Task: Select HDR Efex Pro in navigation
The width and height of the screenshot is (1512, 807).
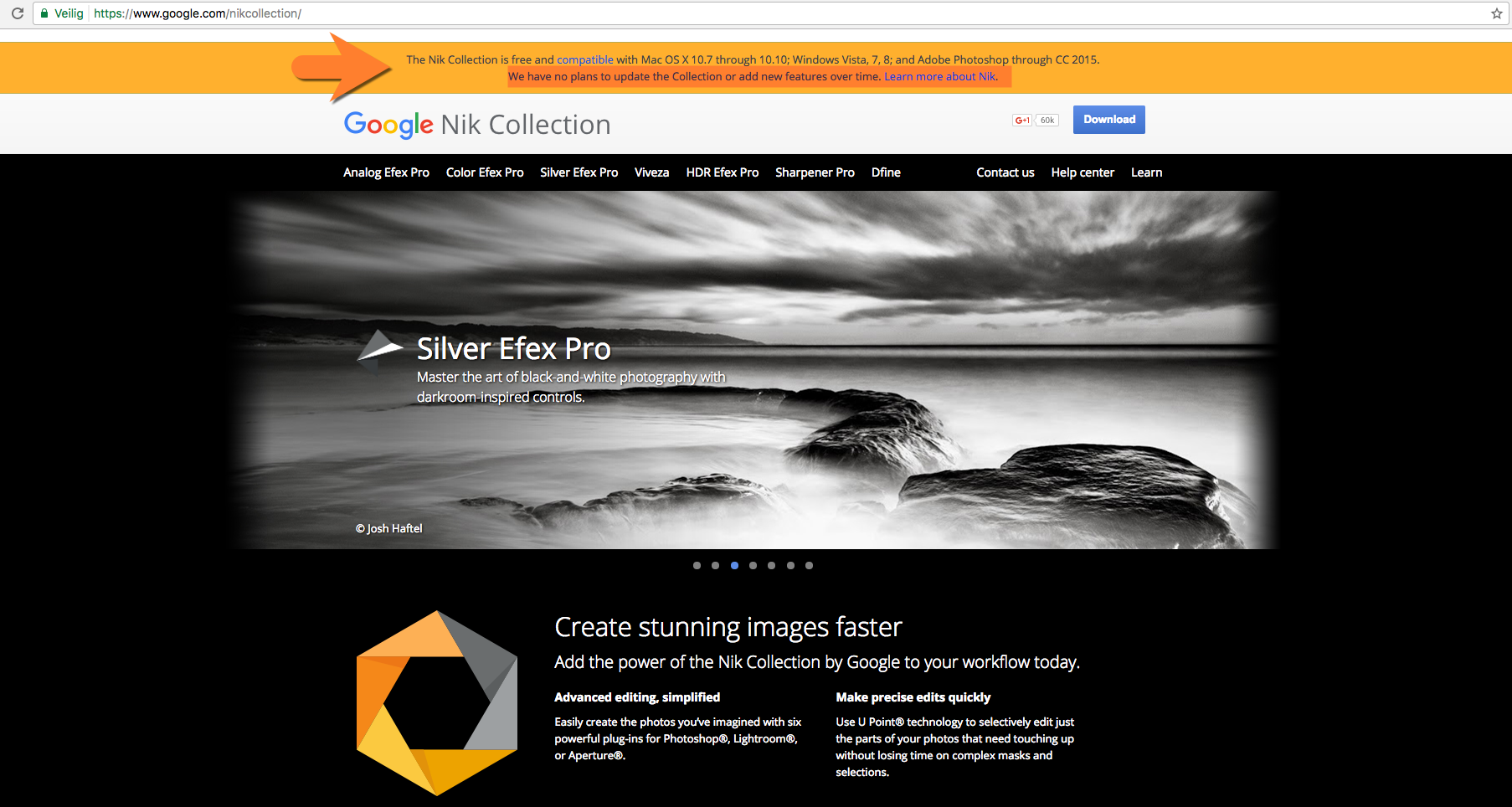Action: click(x=723, y=172)
